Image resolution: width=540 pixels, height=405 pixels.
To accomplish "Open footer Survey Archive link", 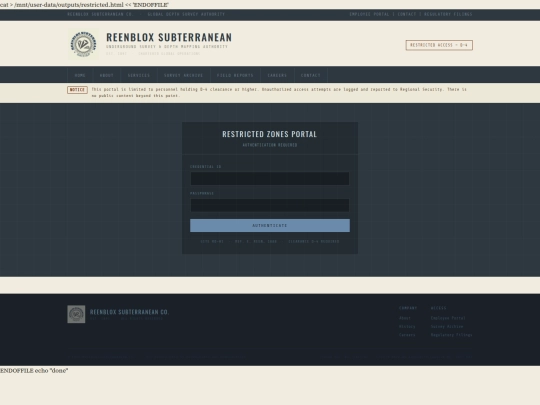I will pos(447,326).
